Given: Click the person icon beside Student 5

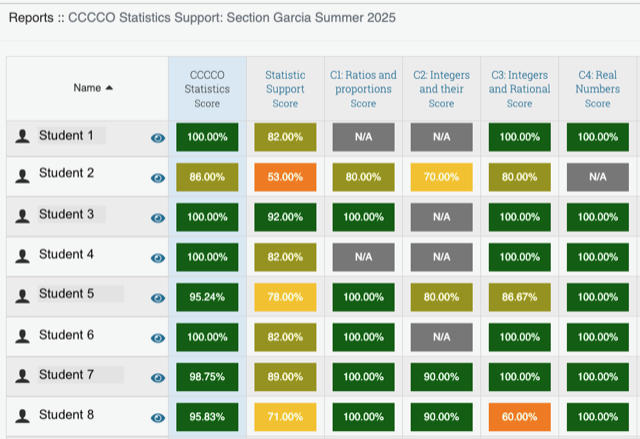Looking at the screenshot, I should click(x=23, y=295).
